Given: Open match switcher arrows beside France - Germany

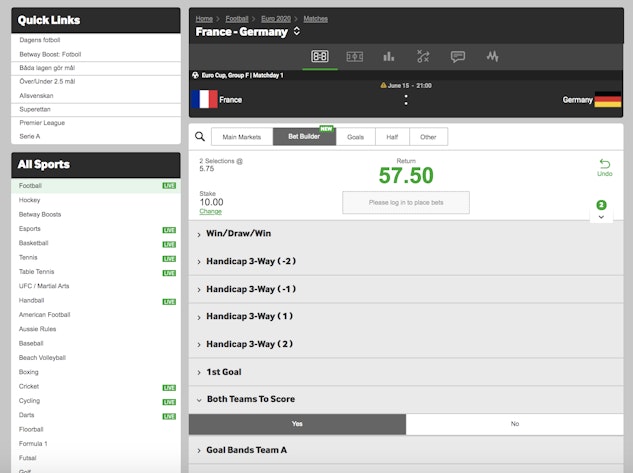Looking at the screenshot, I should [297, 31].
